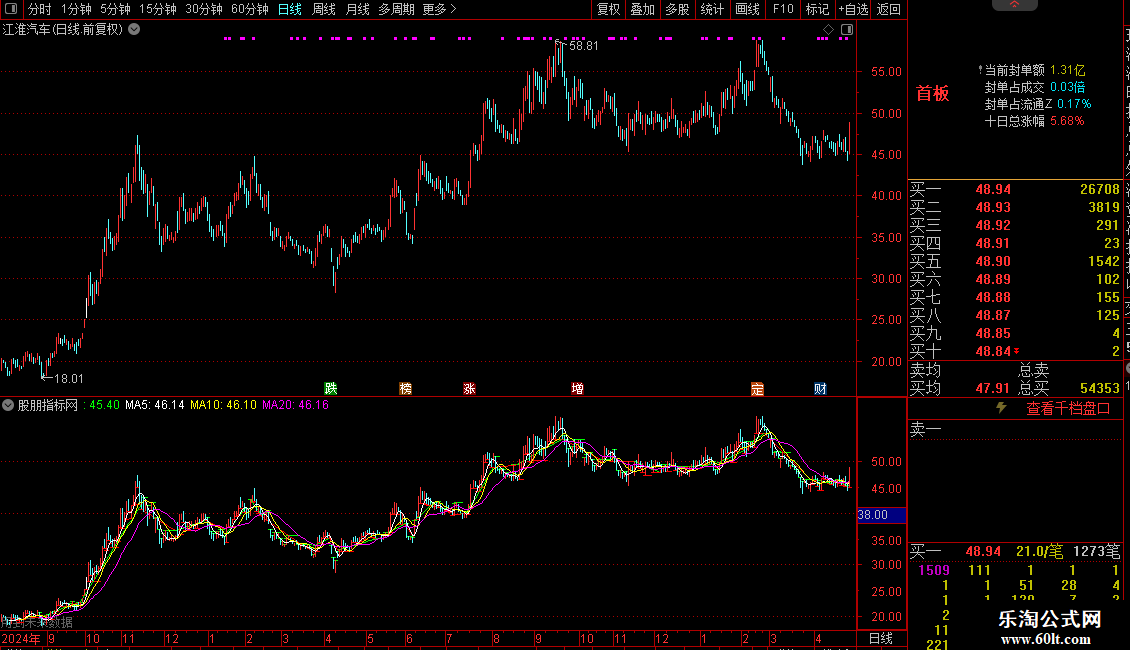The image size is (1130, 650).
Task: Click the info icon beside 当前封单额
Action: (x=980, y=70)
